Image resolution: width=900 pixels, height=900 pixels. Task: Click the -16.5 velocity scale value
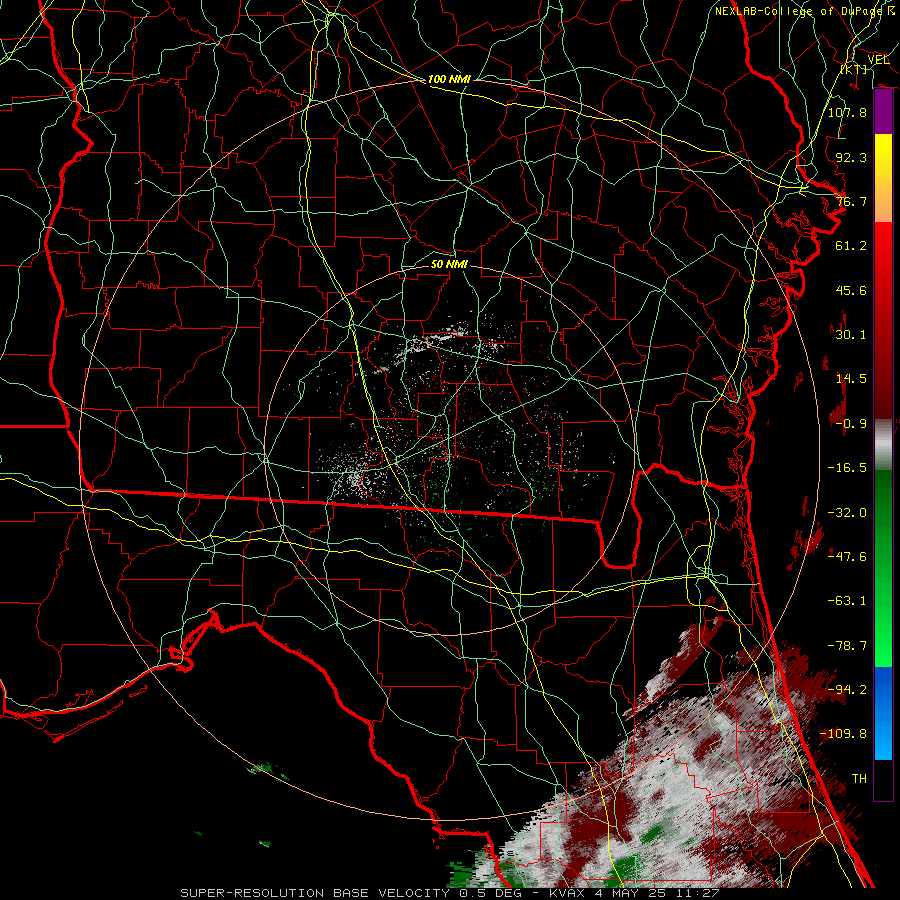point(847,468)
